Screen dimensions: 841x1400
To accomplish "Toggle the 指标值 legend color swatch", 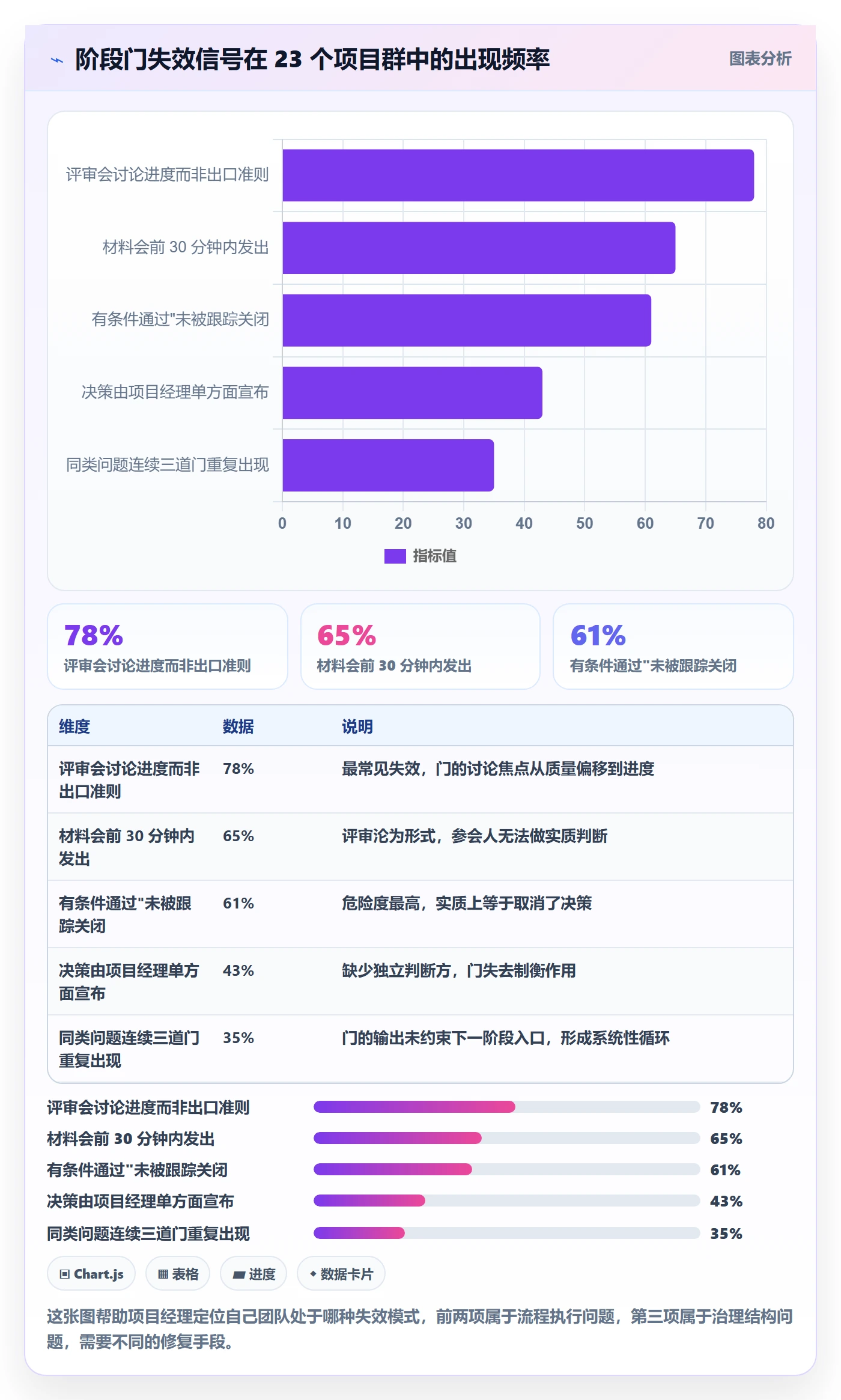I will [395, 556].
